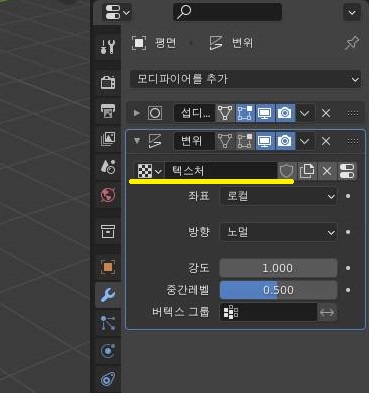Open the Output properties tab
The width and height of the screenshot is (369, 393).
point(108,110)
